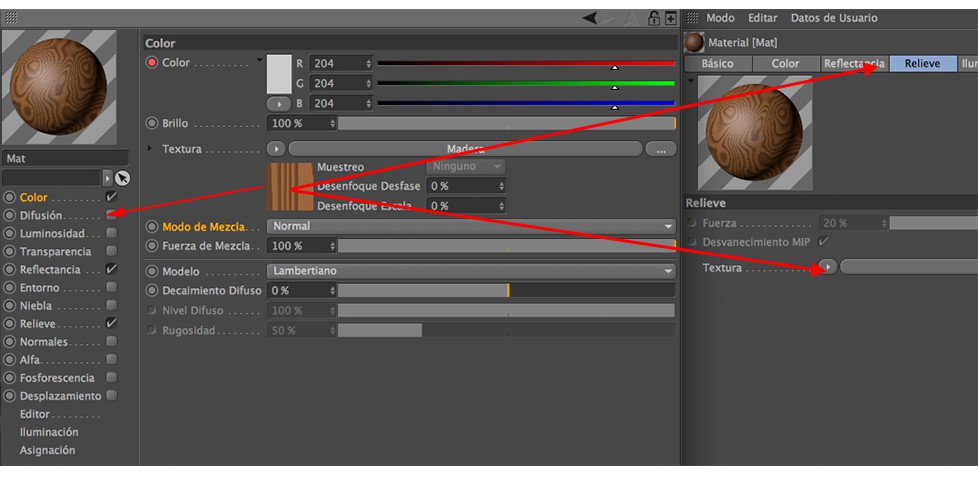
Task: Click the wood texture thumbnail preview
Action: (x=289, y=187)
